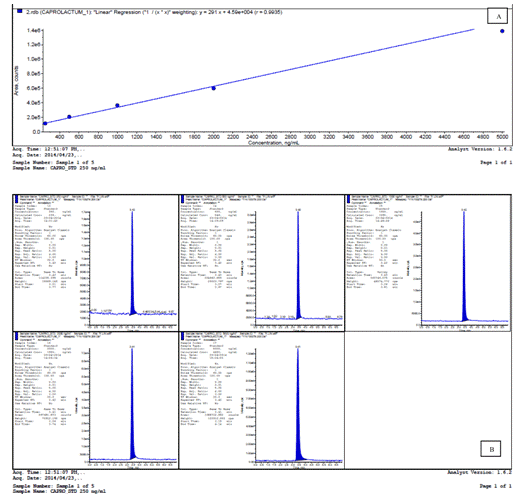Click 'Page 1 of 1' below the chromatogram panels
This screenshot has width=525, height=500.
496,486
